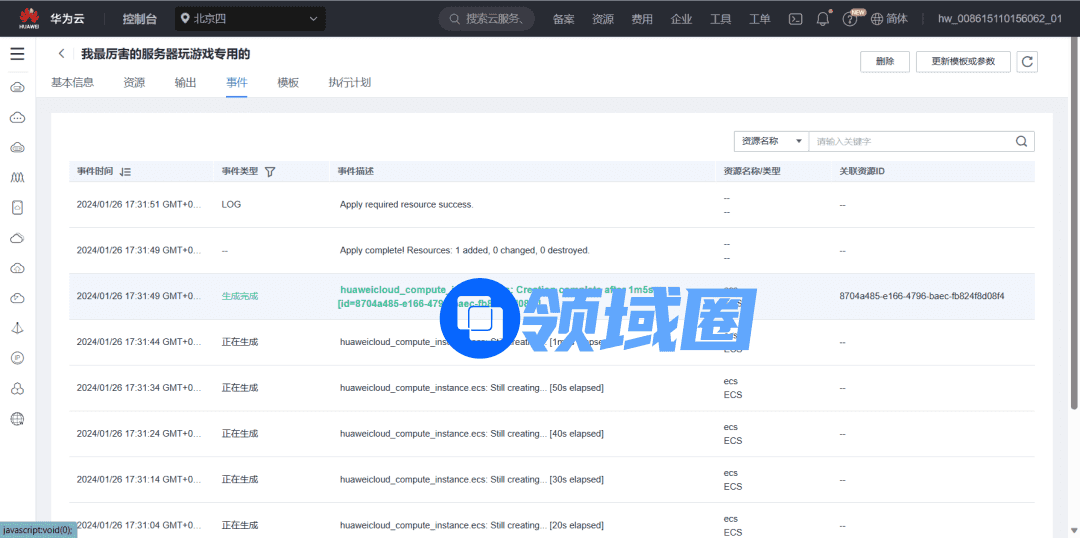Click the globe icon in left sidebar
The height and width of the screenshot is (538, 1080).
(17, 419)
